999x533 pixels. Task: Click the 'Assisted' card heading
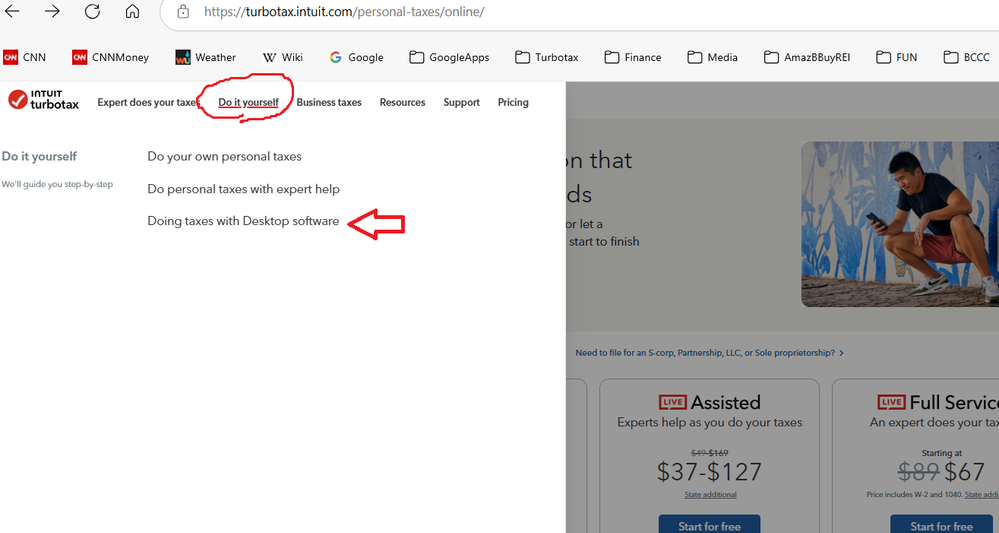[x=709, y=402]
